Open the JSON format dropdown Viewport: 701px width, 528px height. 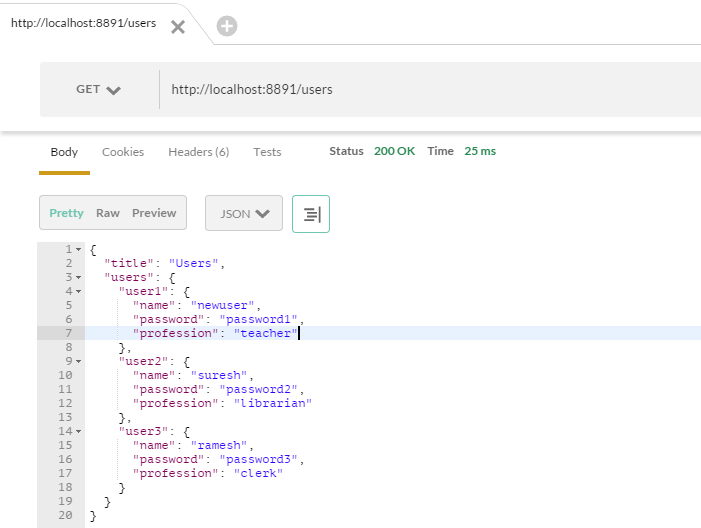pyautogui.click(x=244, y=213)
